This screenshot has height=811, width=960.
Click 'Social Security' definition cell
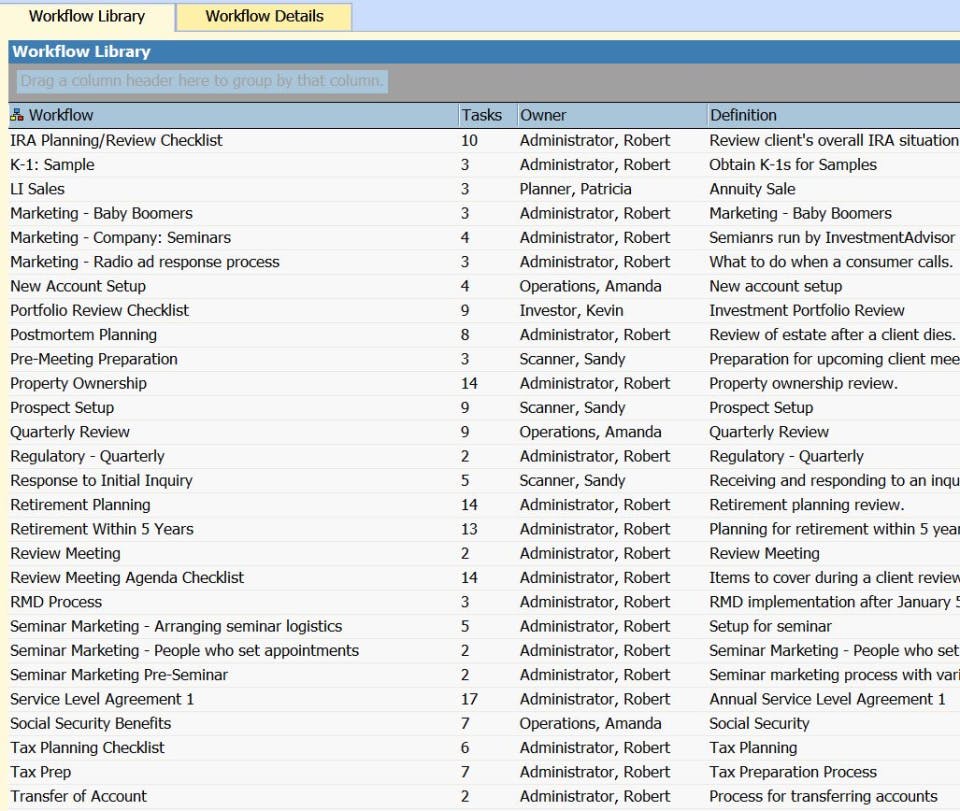click(x=759, y=723)
